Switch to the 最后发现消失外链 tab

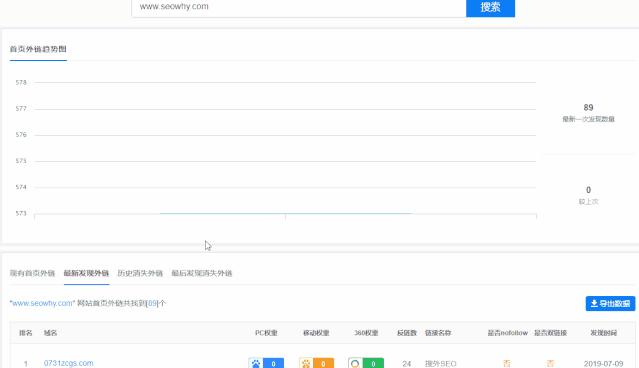click(x=201, y=273)
